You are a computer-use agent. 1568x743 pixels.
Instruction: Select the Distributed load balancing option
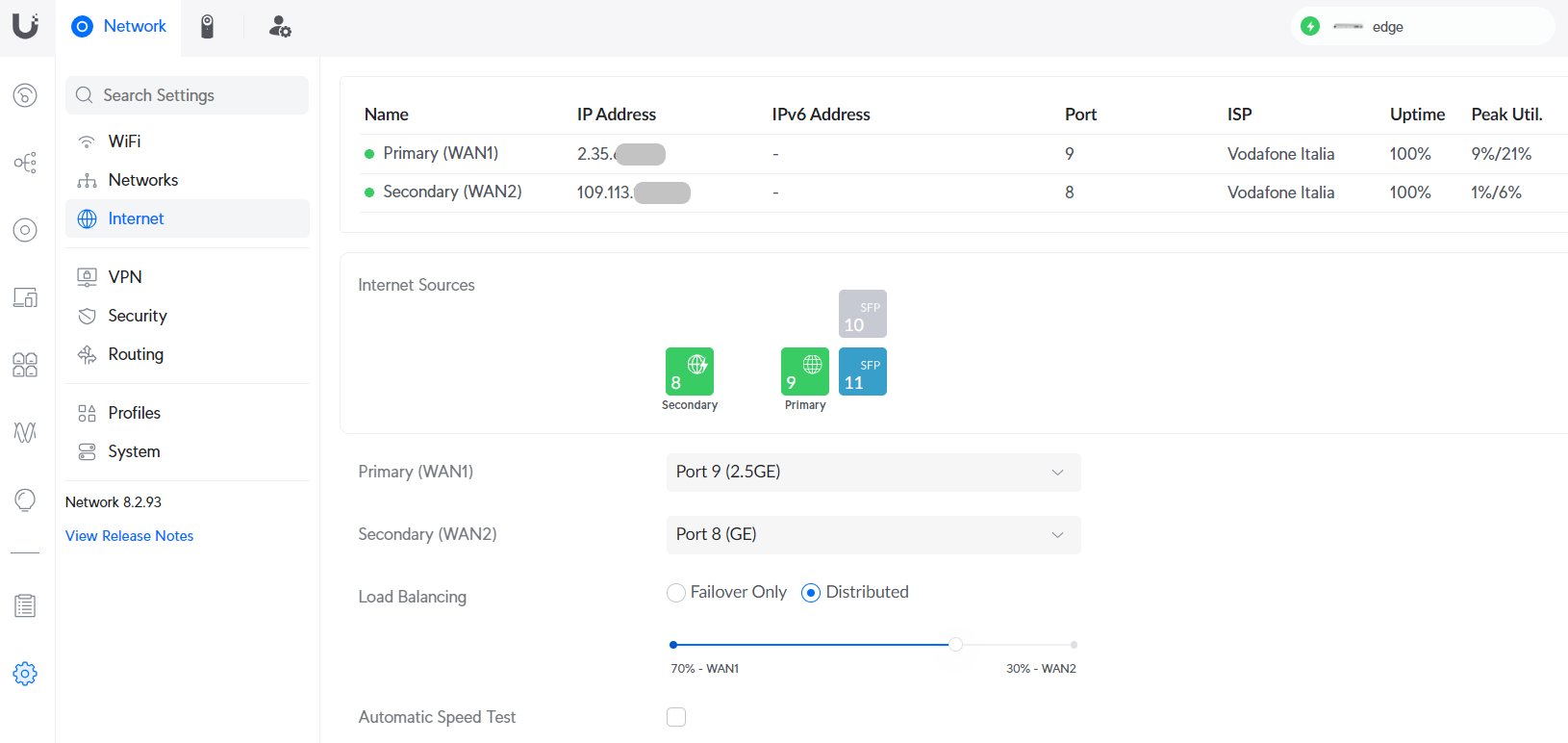pos(811,593)
